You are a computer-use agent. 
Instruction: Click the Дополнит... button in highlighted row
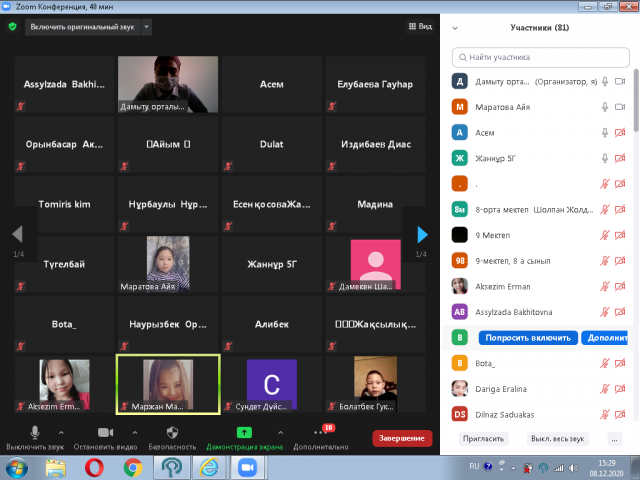[x=606, y=338]
